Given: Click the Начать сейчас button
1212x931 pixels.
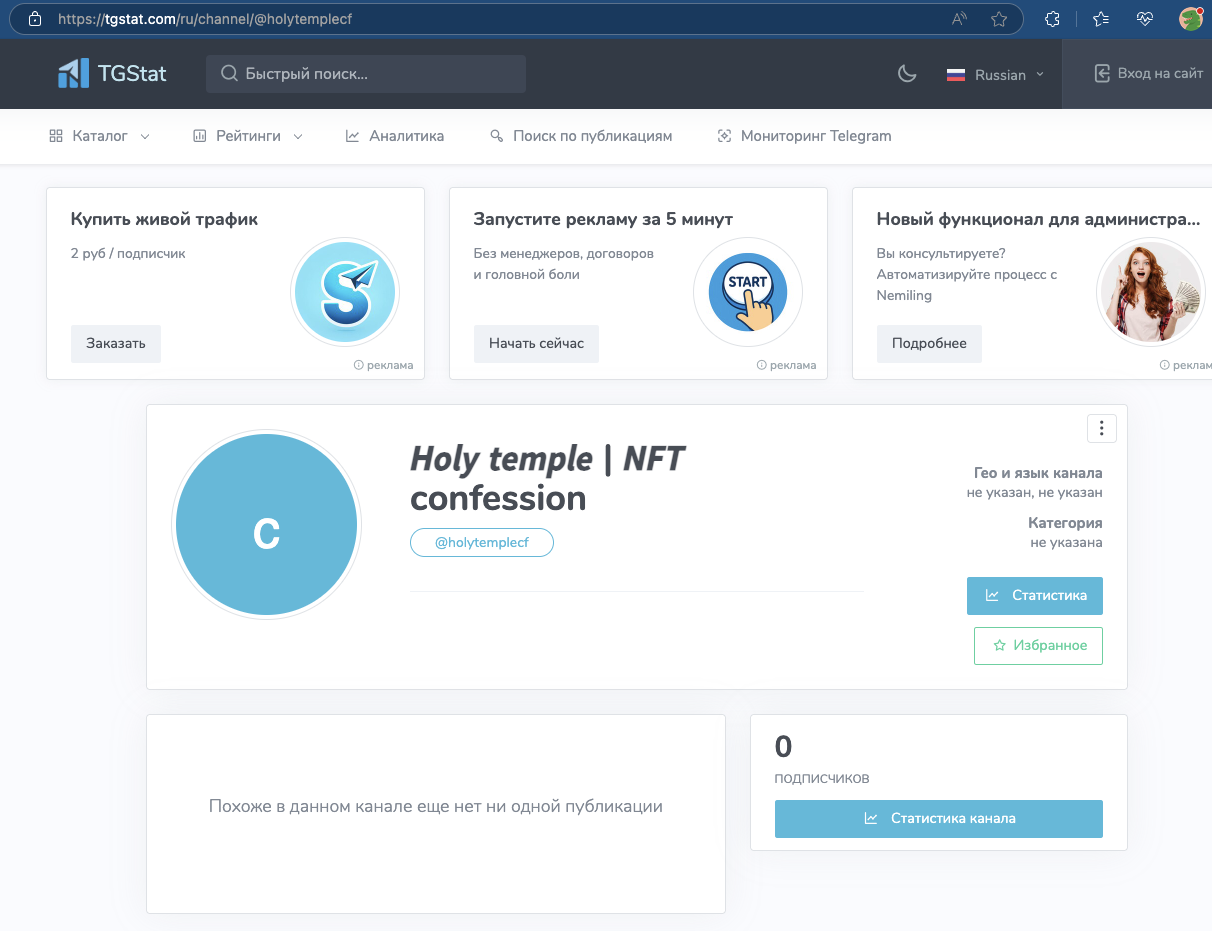Looking at the screenshot, I should [536, 343].
